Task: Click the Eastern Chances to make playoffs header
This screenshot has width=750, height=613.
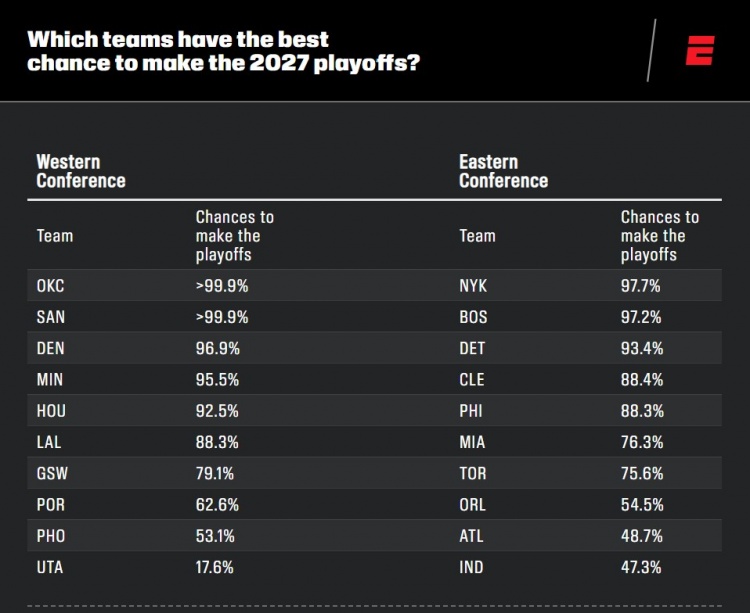Action: [x=660, y=236]
